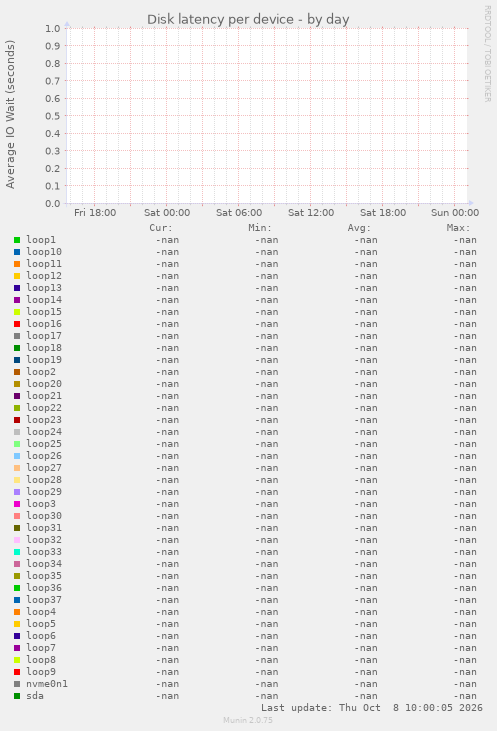Click the Cur: column header

(x=161, y=228)
